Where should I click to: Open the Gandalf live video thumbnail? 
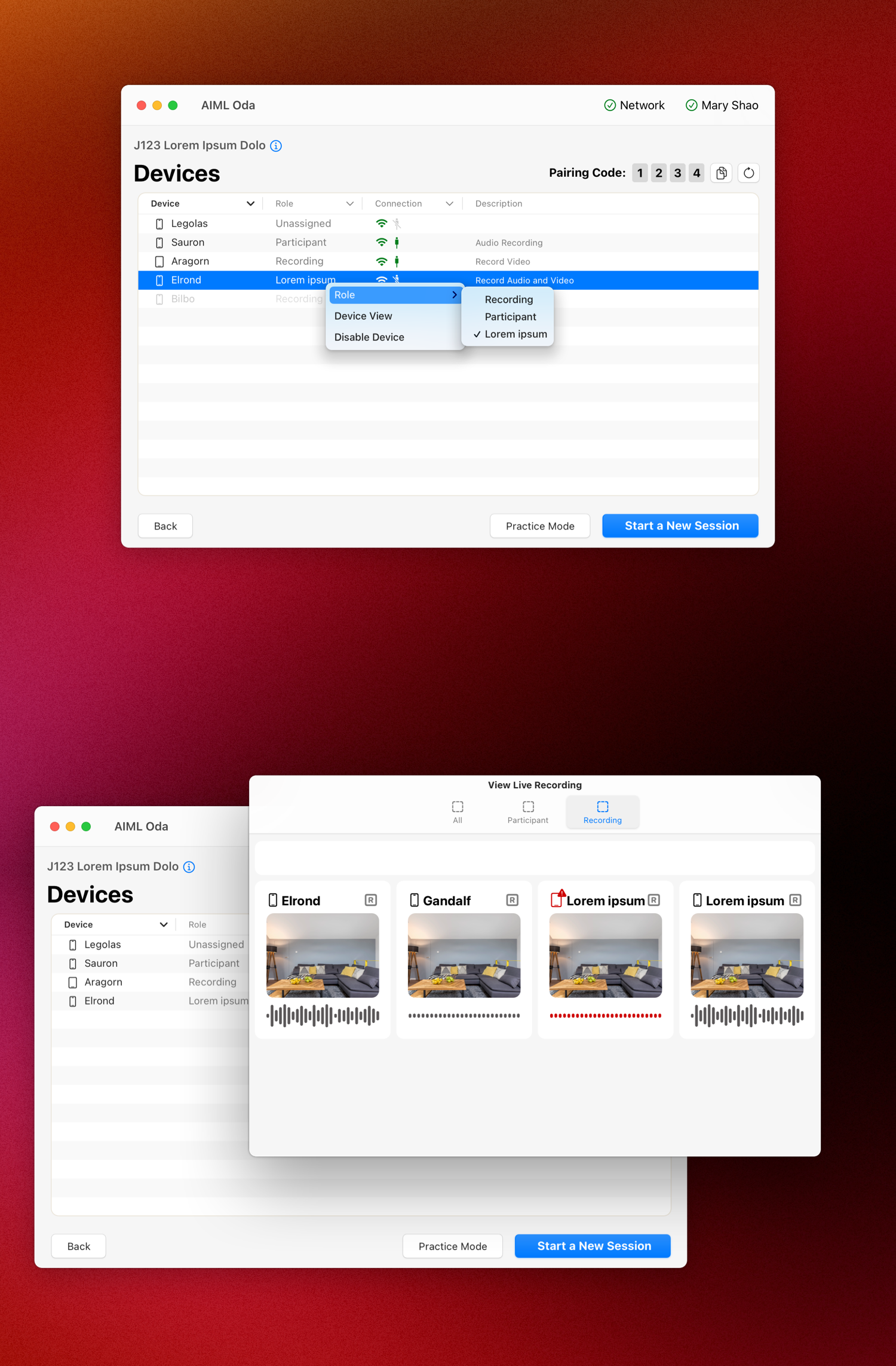coord(464,955)
